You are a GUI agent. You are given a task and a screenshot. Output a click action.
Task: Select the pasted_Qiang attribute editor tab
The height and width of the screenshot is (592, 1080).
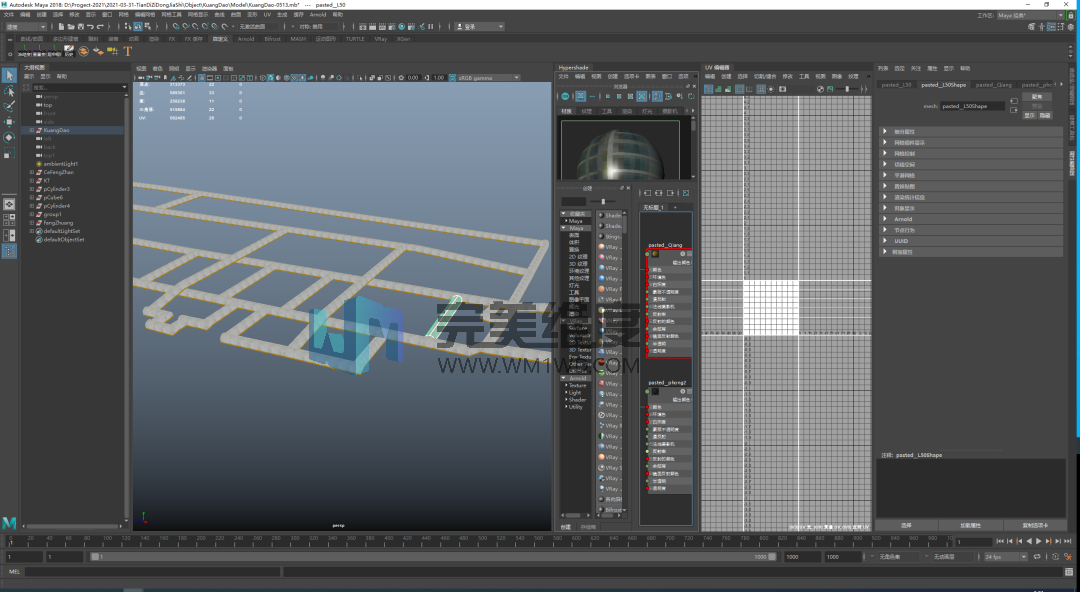point(994,85)
